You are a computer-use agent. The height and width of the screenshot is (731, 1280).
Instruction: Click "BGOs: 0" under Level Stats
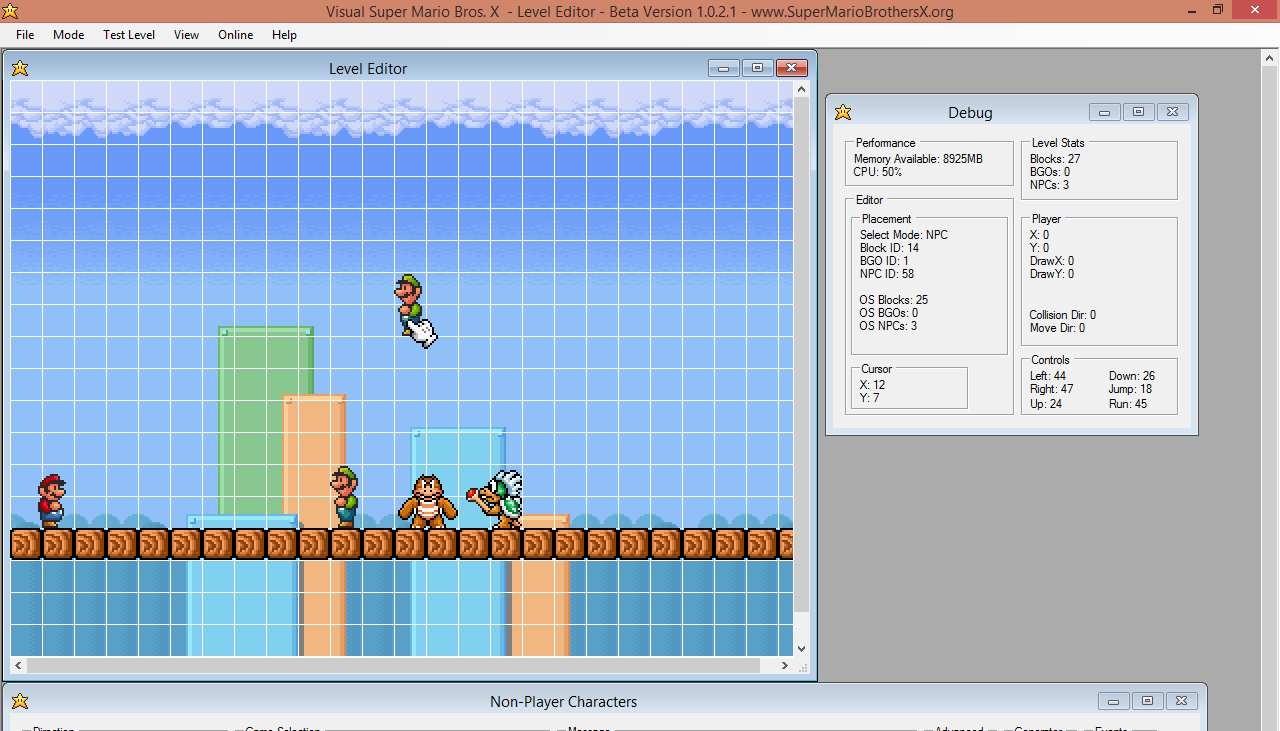coord(1050,172)
